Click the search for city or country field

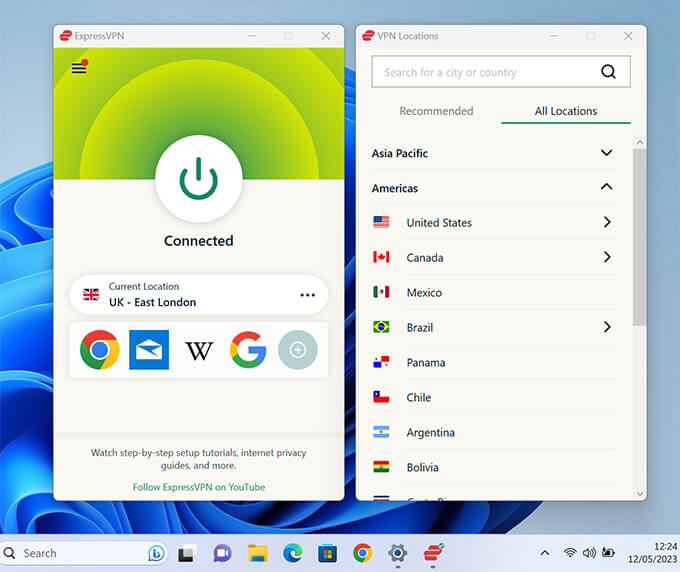(501, 72)
